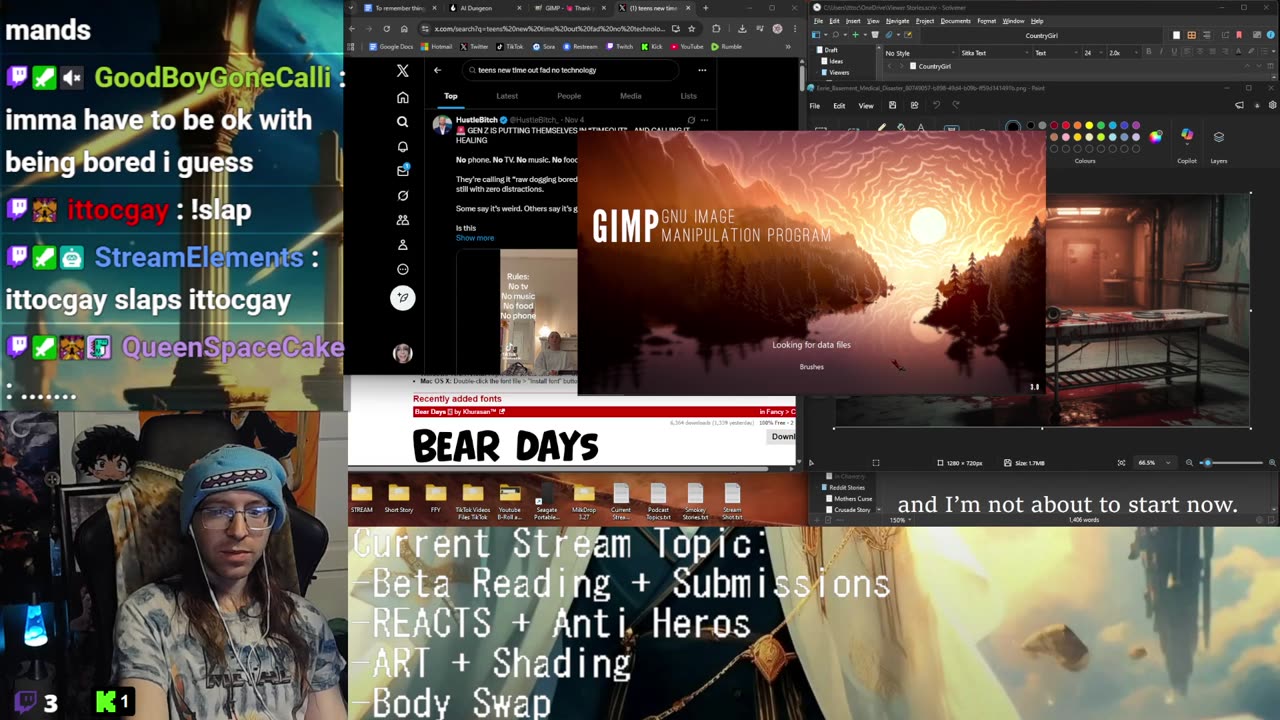Open Scrivener No Style dropdown

(x=920, y=53)
